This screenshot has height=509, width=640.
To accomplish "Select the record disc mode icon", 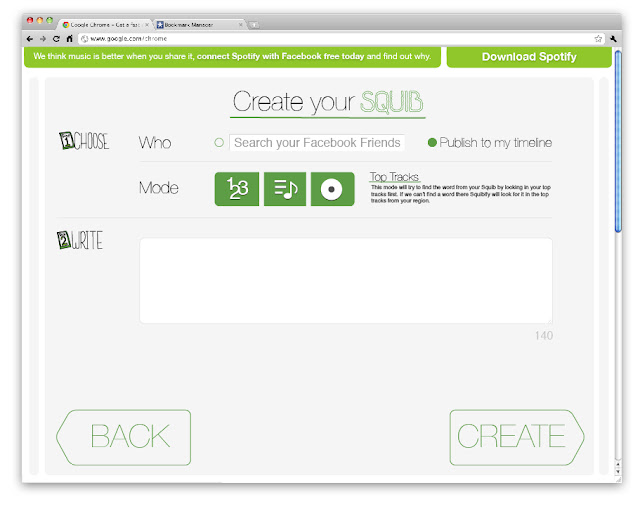I will [333, 189].
